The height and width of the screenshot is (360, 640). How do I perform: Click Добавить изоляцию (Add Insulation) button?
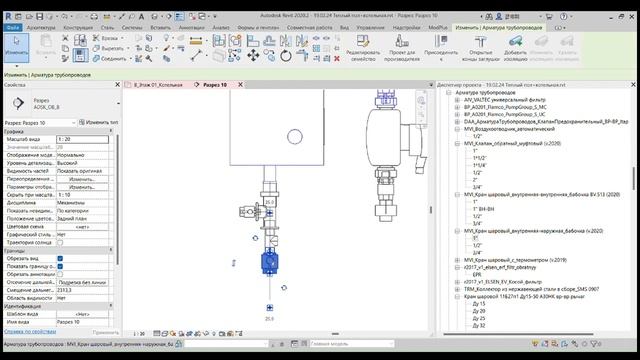click(x=515, y=48)
